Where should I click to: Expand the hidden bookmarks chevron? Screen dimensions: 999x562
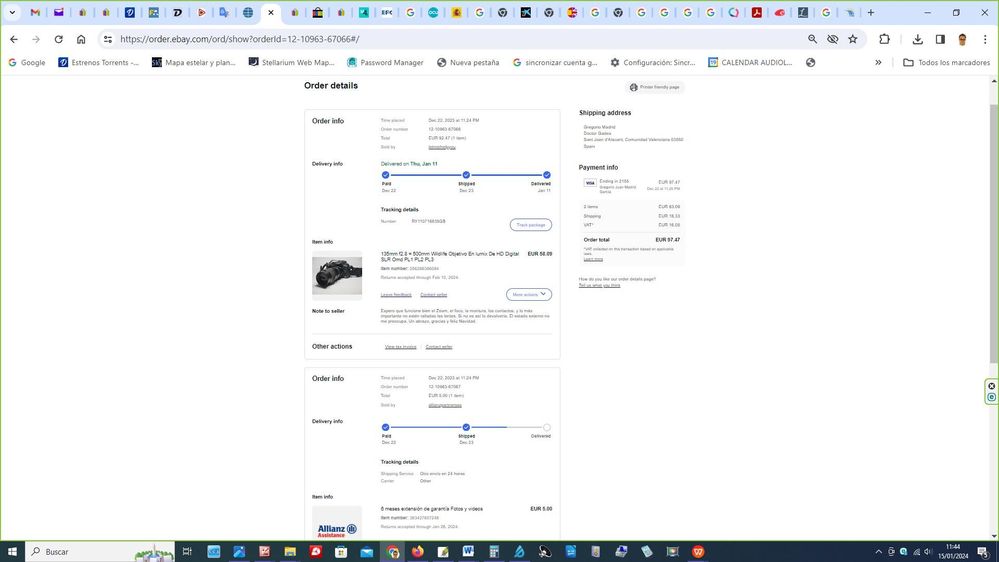pyautogui.click(x=878, y=62)
